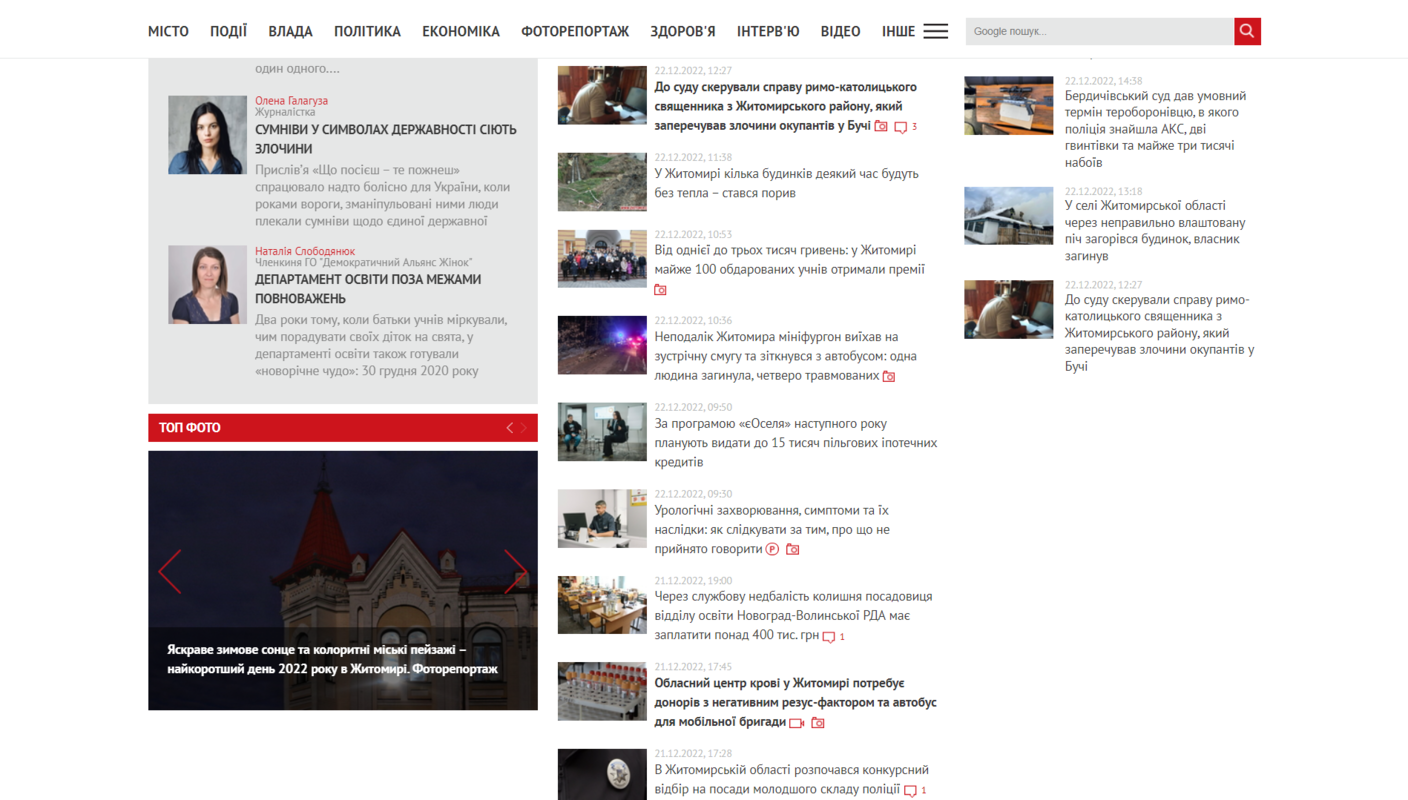Open the МІСТО menu section
The height and width of the screenshot is (800, 1408).
tap(168, 31)
